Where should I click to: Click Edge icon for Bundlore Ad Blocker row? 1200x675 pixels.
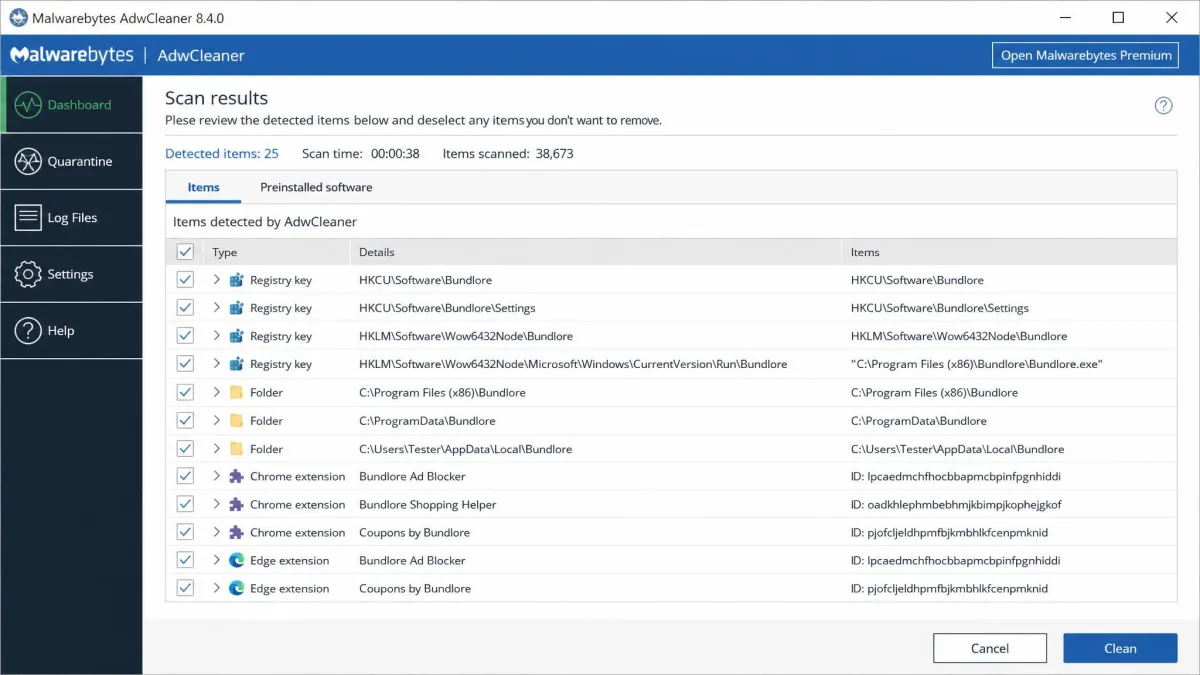(237, 560)
